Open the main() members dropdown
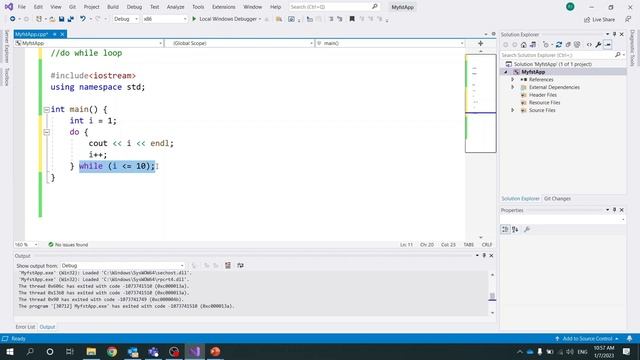The width and height of the screenshot is (640, 360). click(x=390, y=43)
